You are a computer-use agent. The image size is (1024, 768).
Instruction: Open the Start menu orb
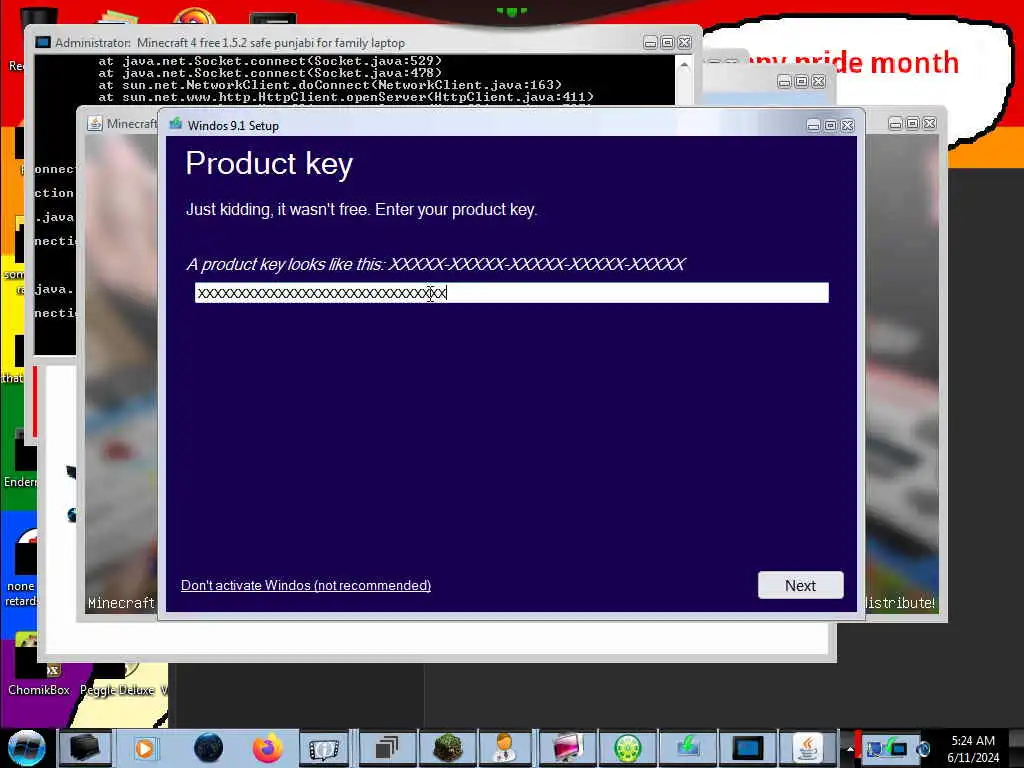27,748
